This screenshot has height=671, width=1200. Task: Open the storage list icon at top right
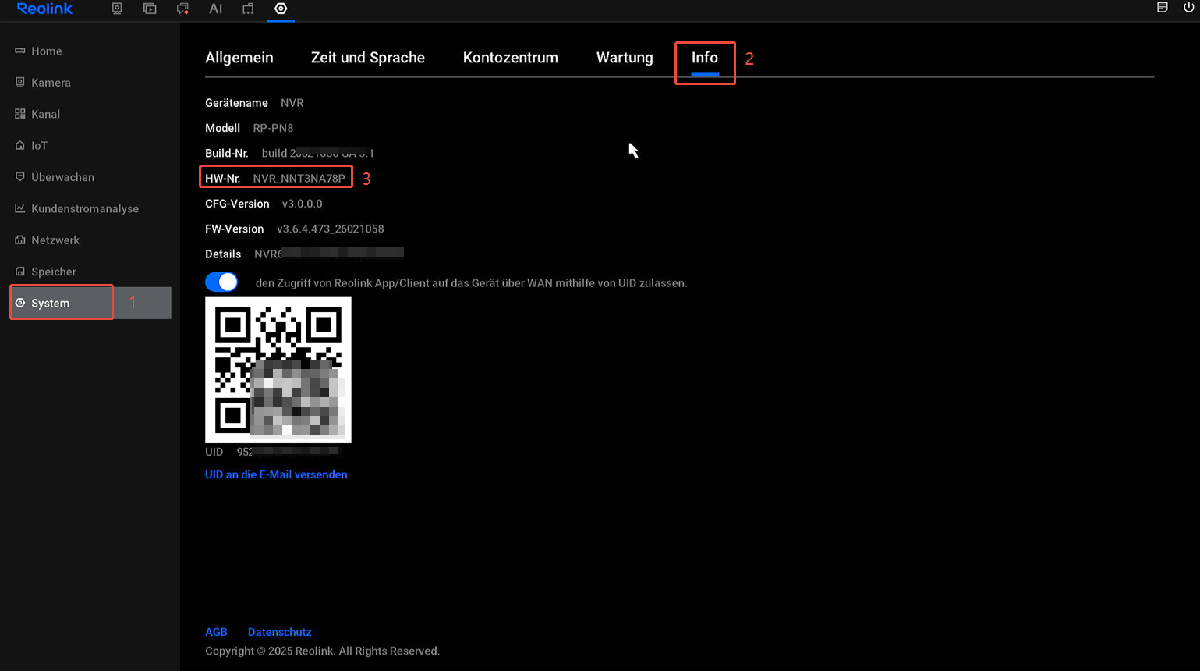[x=1162, y=7]
